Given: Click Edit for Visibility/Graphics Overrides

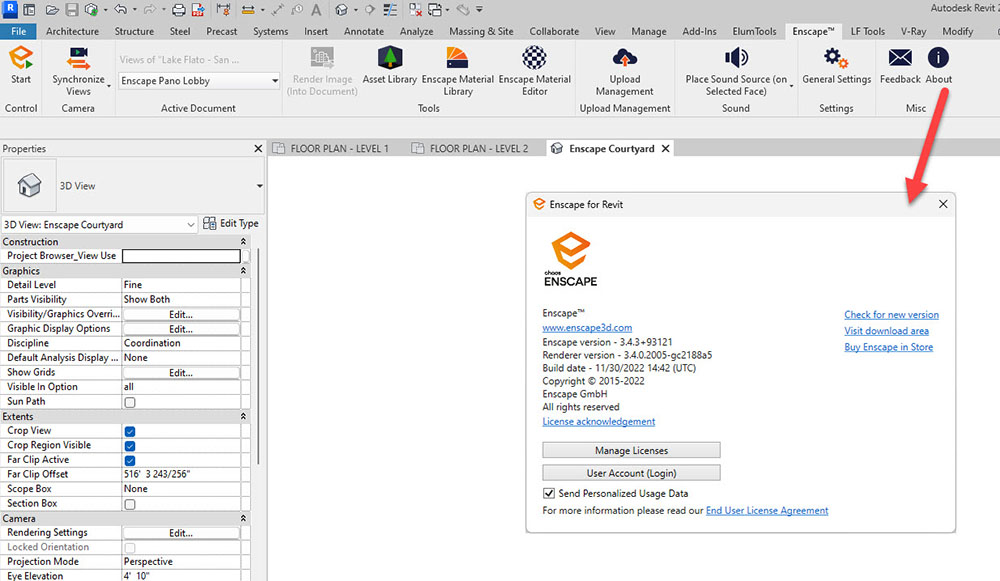Looking at the screenshot, I should pyautogui.click(x=181, y=314).
